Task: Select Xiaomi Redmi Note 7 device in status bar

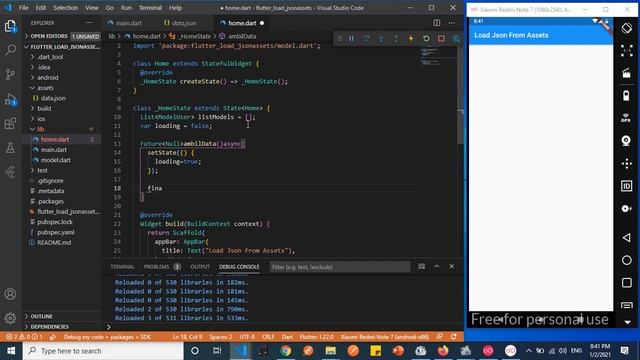Action: tap(385, 337)
